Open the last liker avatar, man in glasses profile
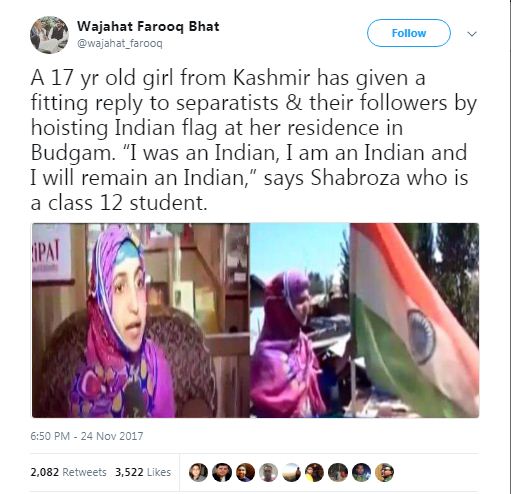Screen dimensions: 511x494 pyautogui.click(x=384, y=472)
